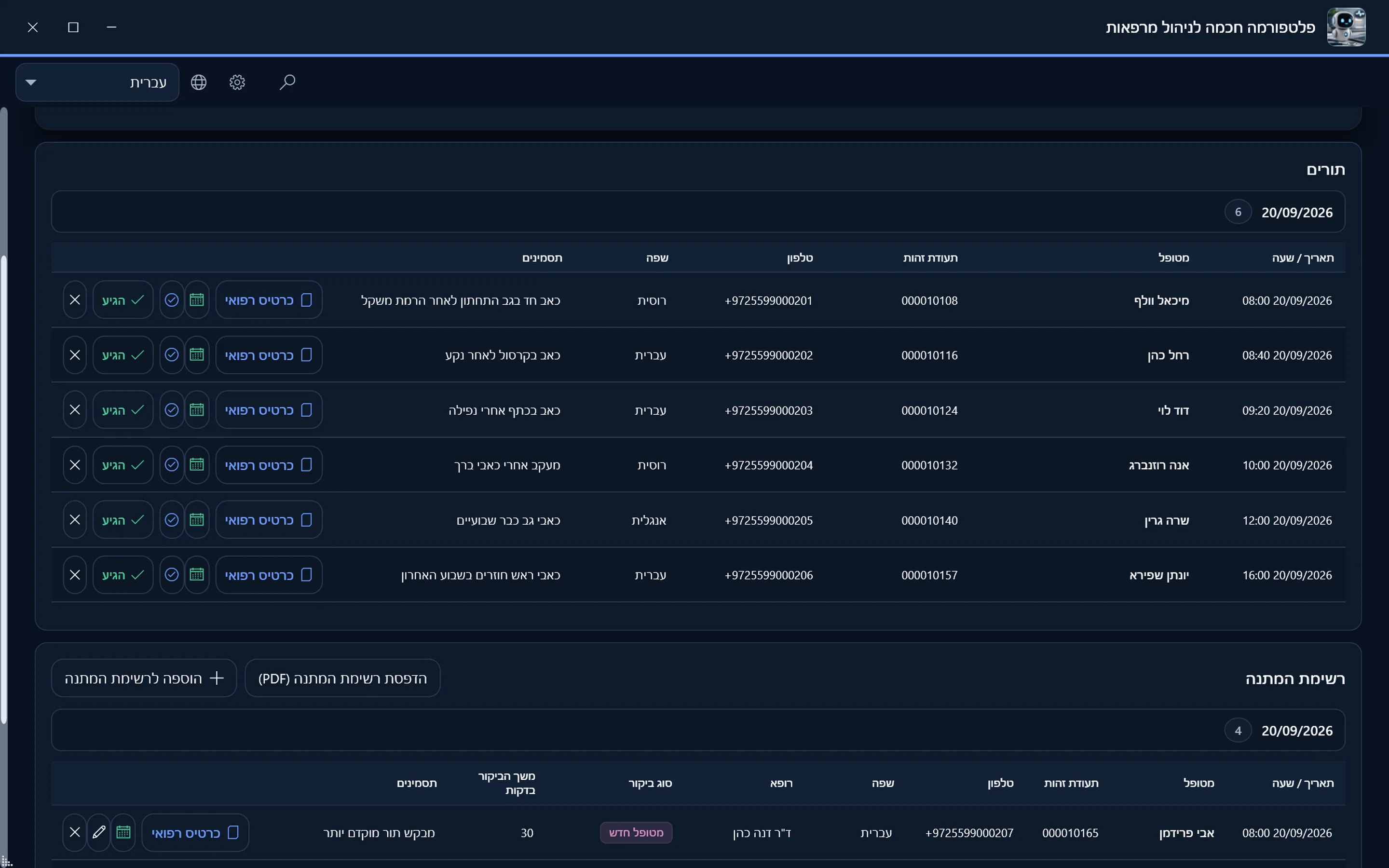
Task: Click patient name שרה גרין
Action: 1167,520
